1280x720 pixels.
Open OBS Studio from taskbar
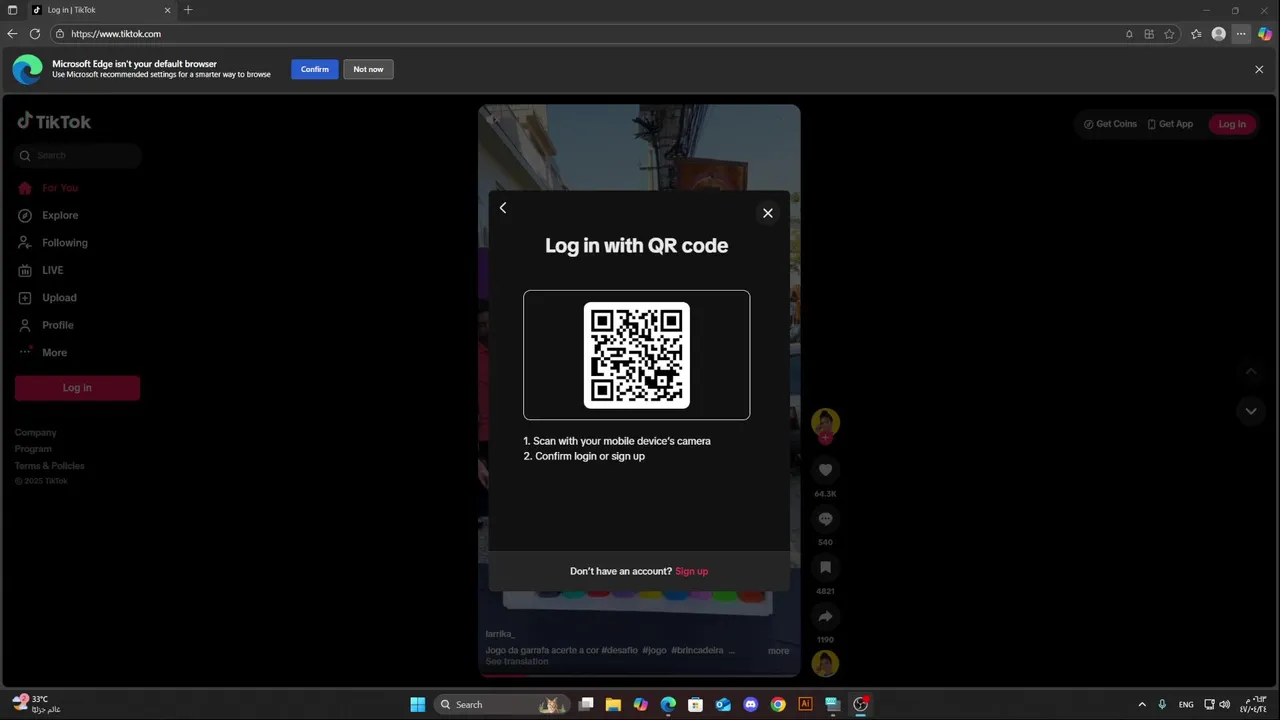860,705
